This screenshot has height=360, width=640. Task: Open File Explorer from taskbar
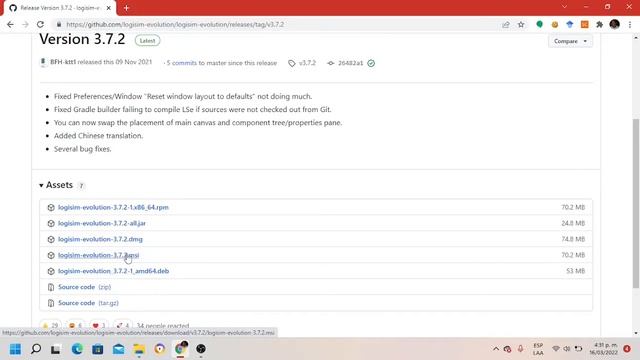(x=139, y=349)
